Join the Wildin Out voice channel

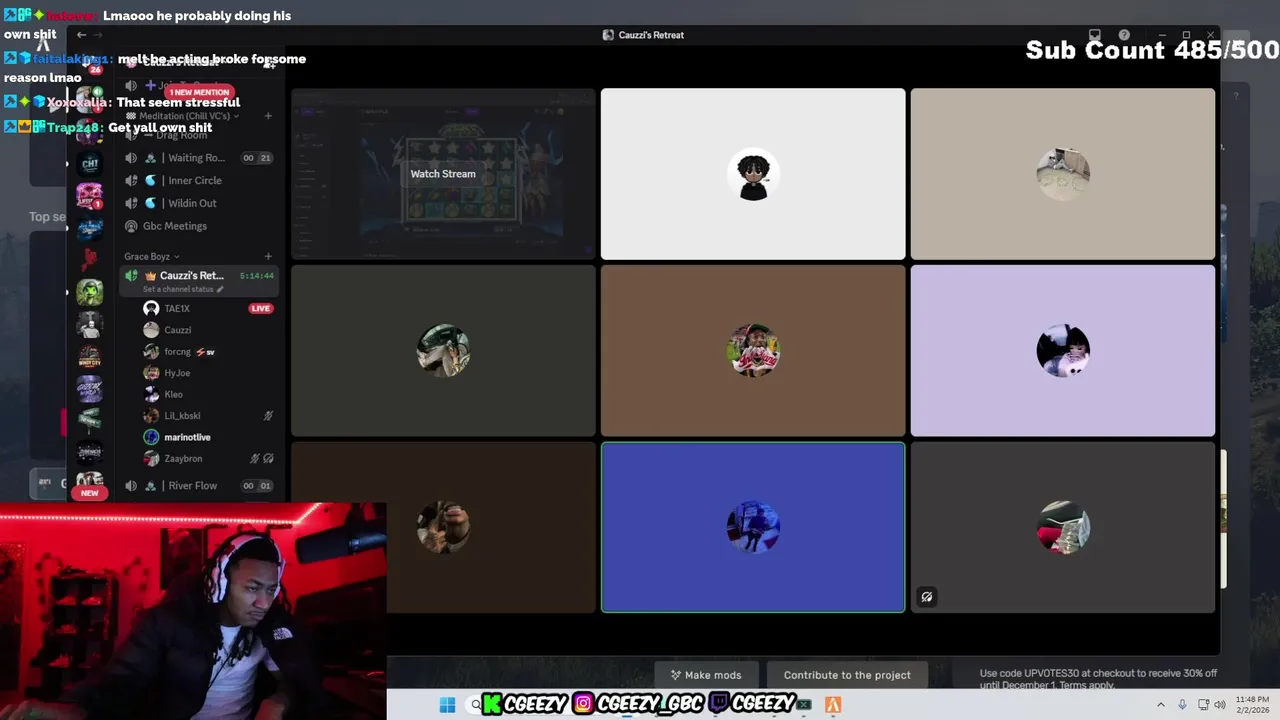coord(198,203)
